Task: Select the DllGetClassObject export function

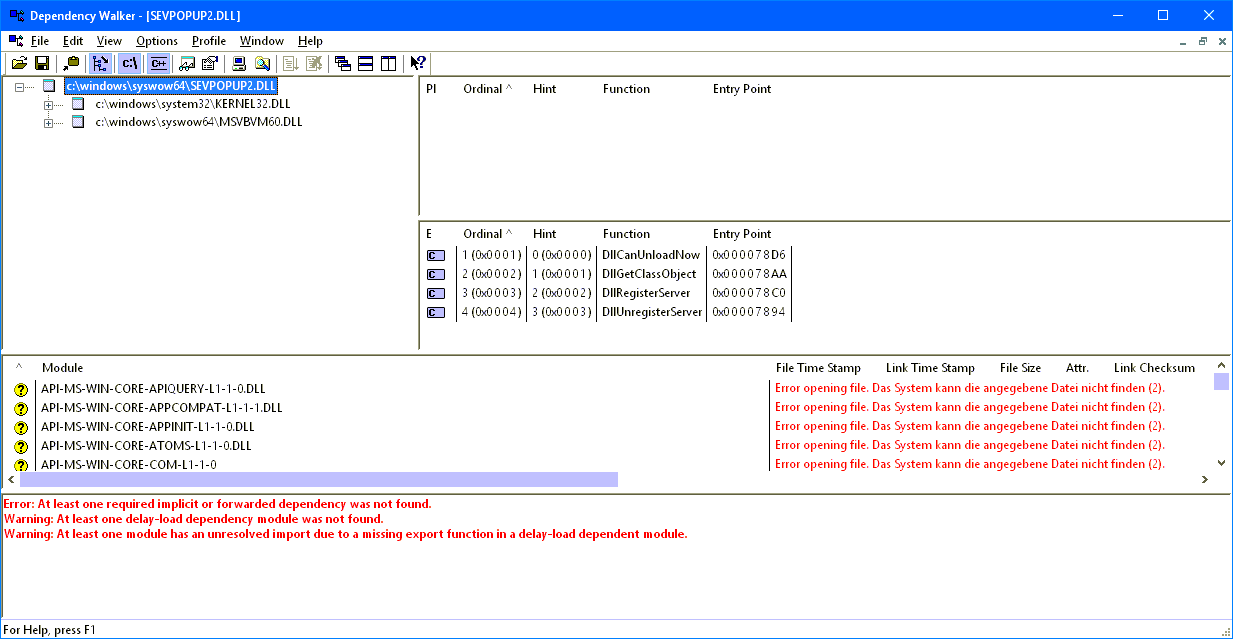Action: [x=650, y=274]
